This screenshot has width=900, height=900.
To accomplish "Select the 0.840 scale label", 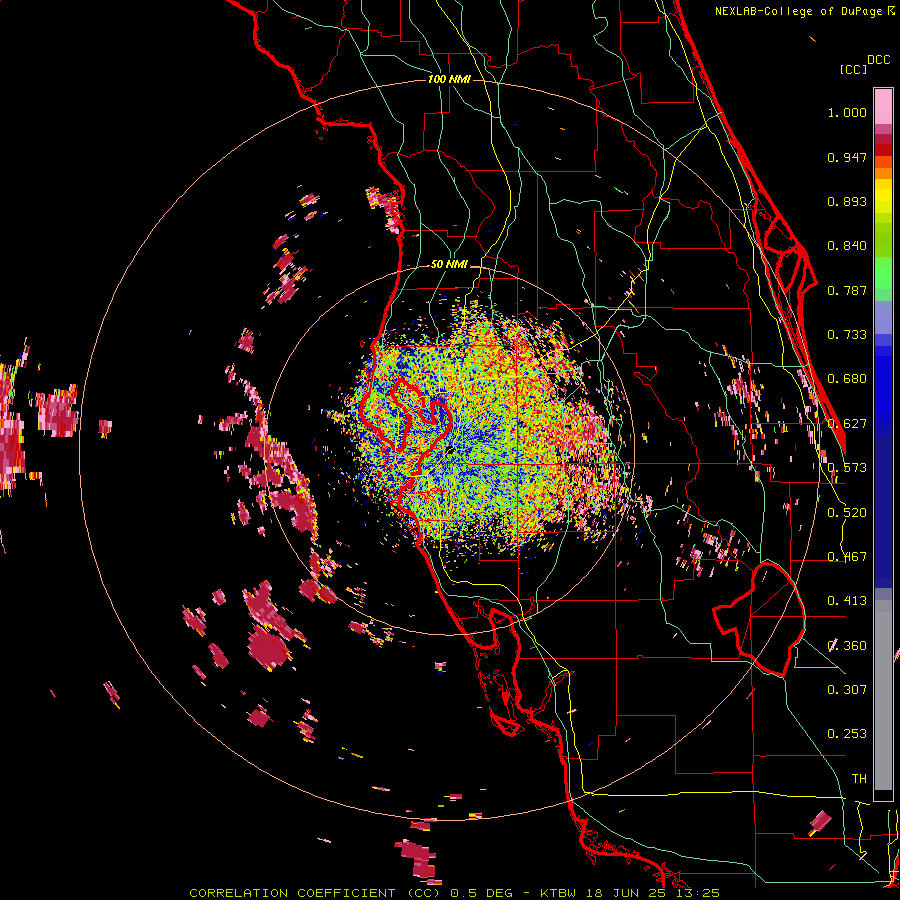I will click(847, 246).
